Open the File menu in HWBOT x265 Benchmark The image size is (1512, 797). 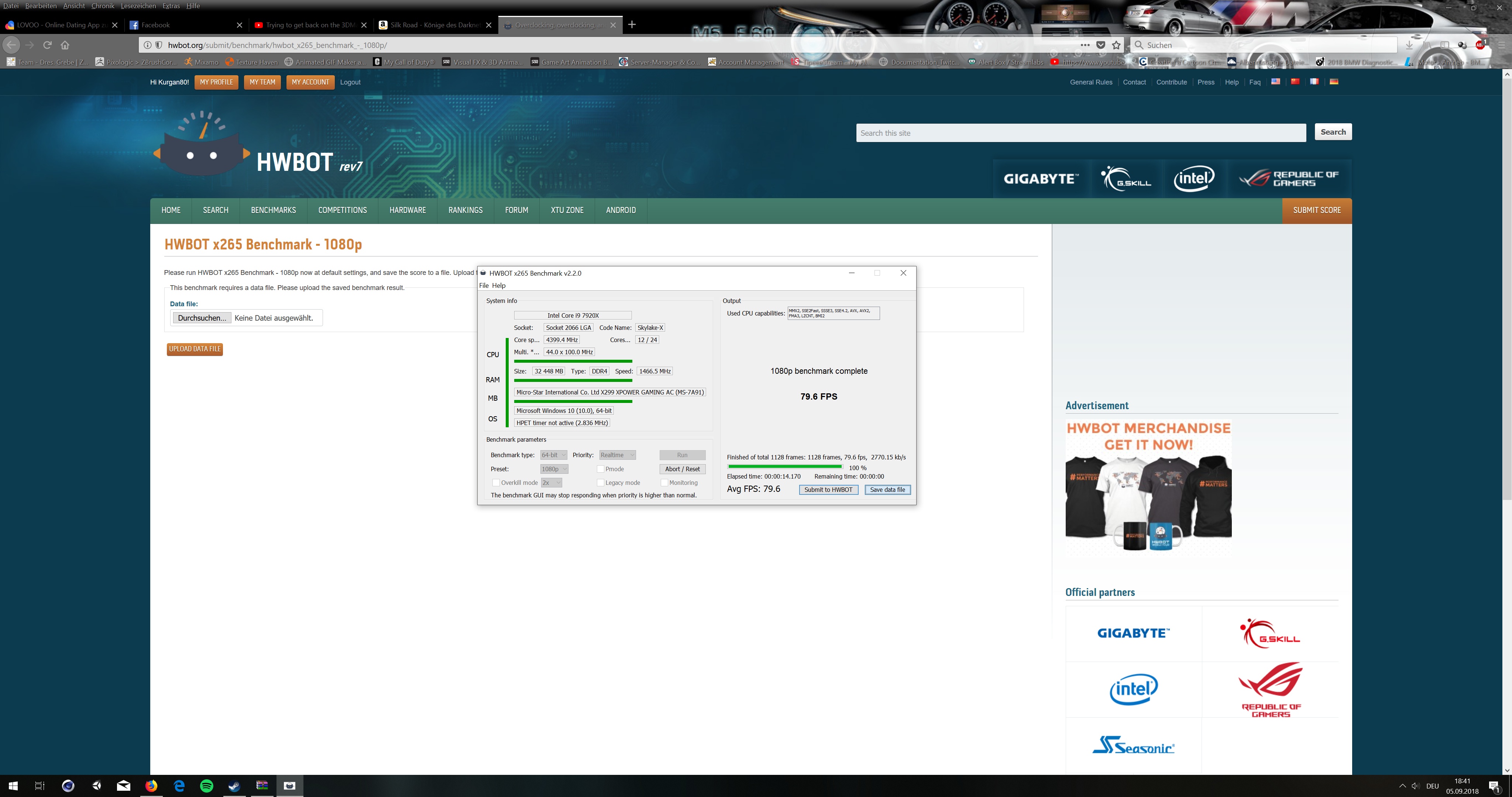pyautogui.click(x=484, y=285)
